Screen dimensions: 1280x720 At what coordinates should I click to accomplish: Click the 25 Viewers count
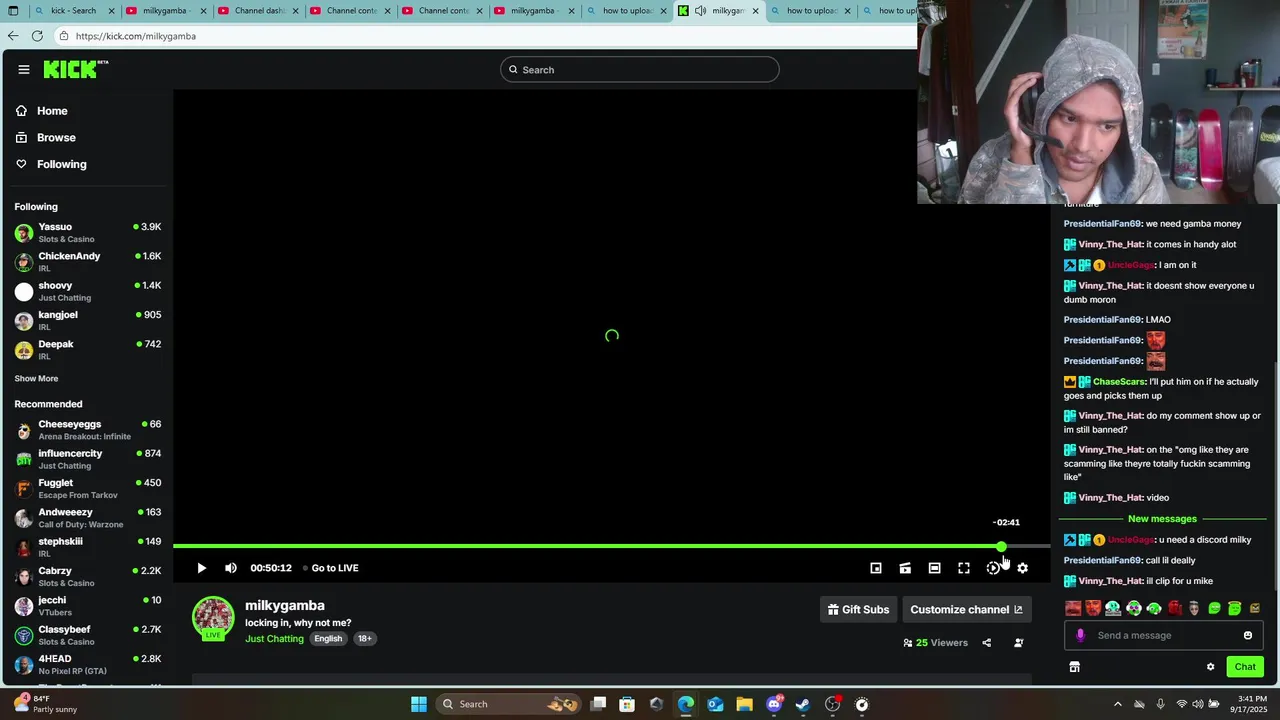click(x=935, y=643)
